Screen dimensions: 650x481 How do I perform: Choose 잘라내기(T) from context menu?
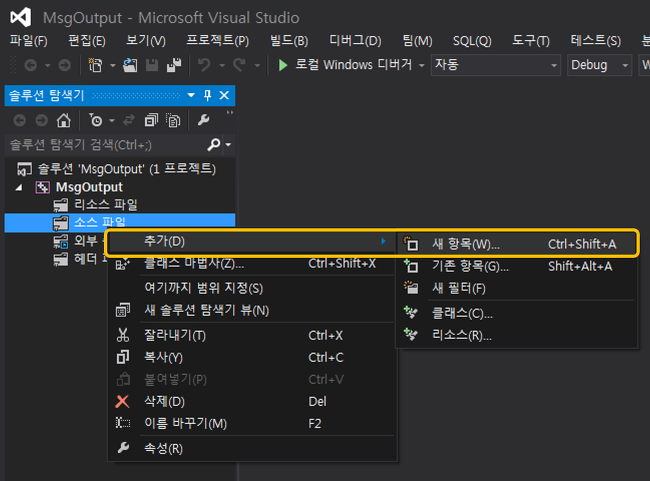252,335
